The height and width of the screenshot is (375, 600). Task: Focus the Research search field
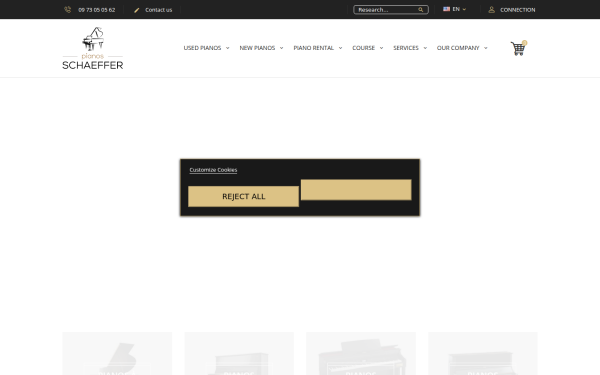(391, 10)
